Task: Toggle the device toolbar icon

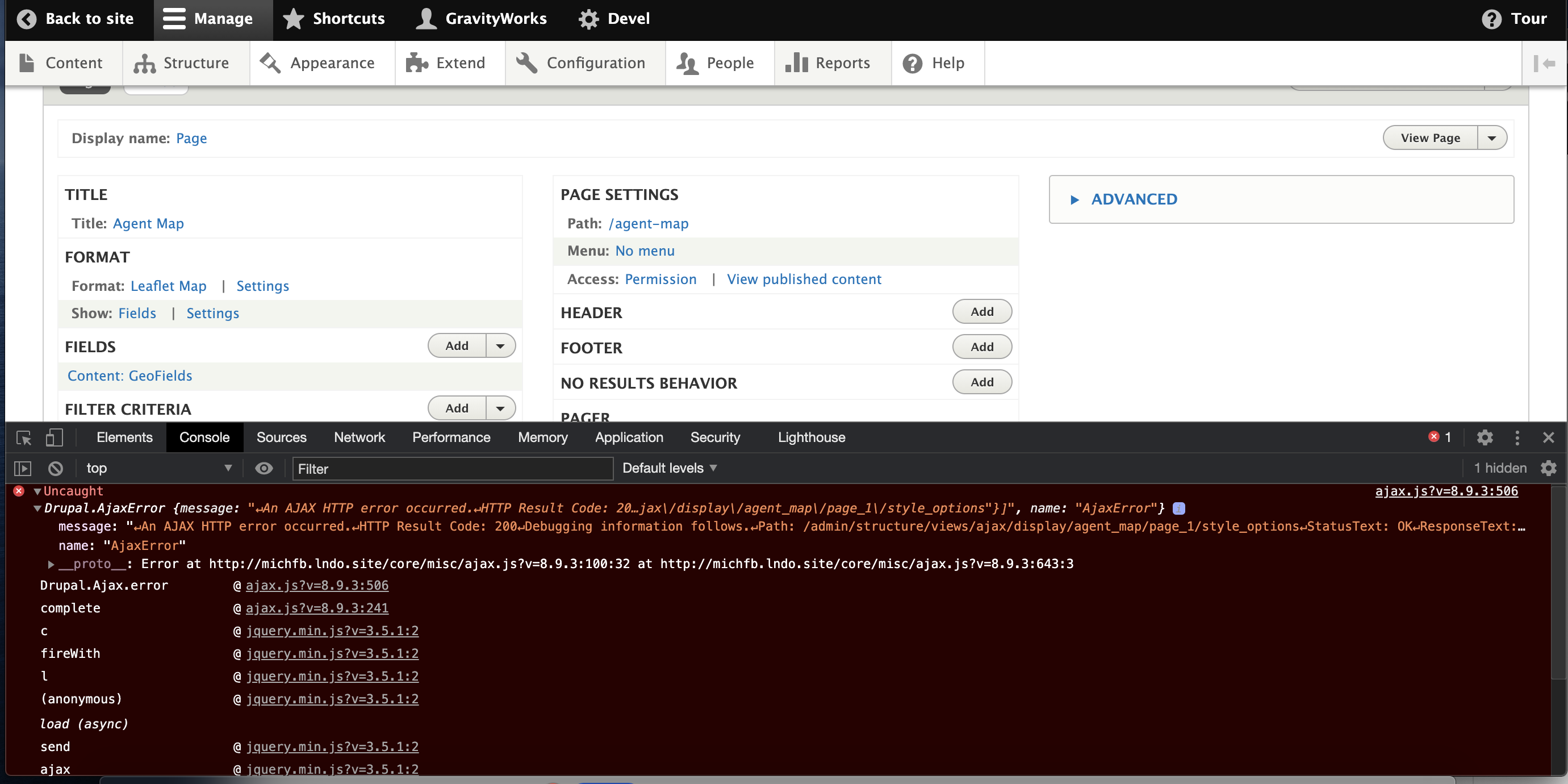Action: (x=54, y=437)
